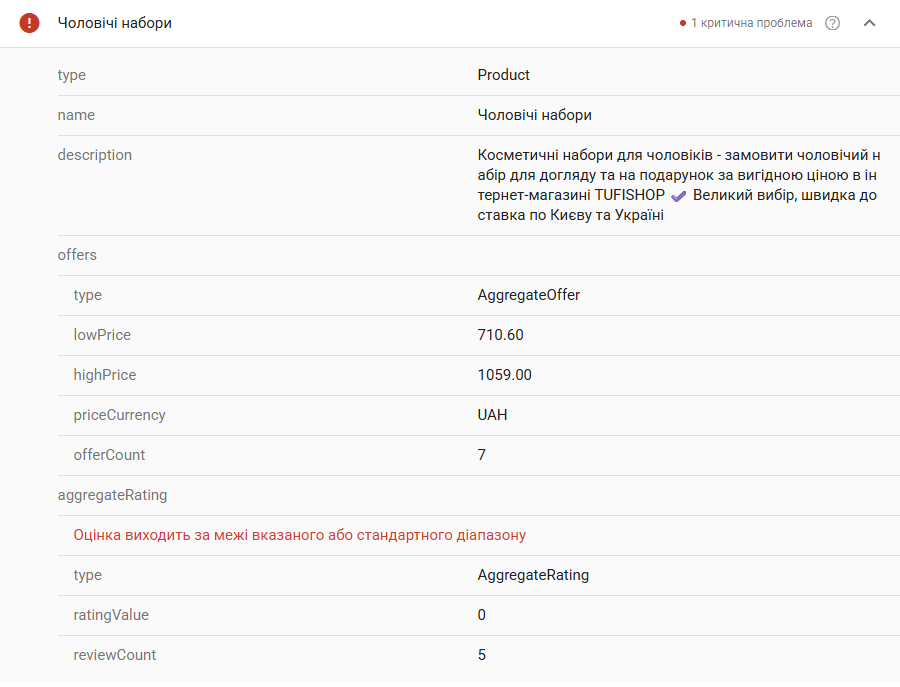The image size is (900, 687).
Task: Click the description text block
Action: 678,185
